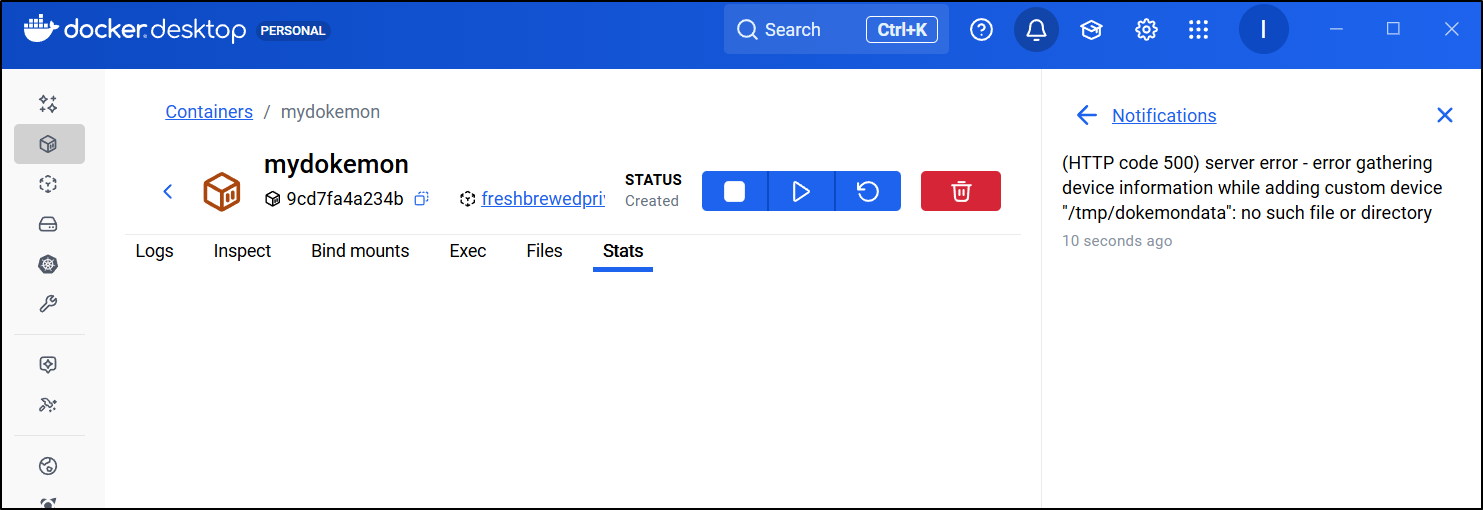
Task: Open the Inspect tab
Action: [x=242, y=251]
